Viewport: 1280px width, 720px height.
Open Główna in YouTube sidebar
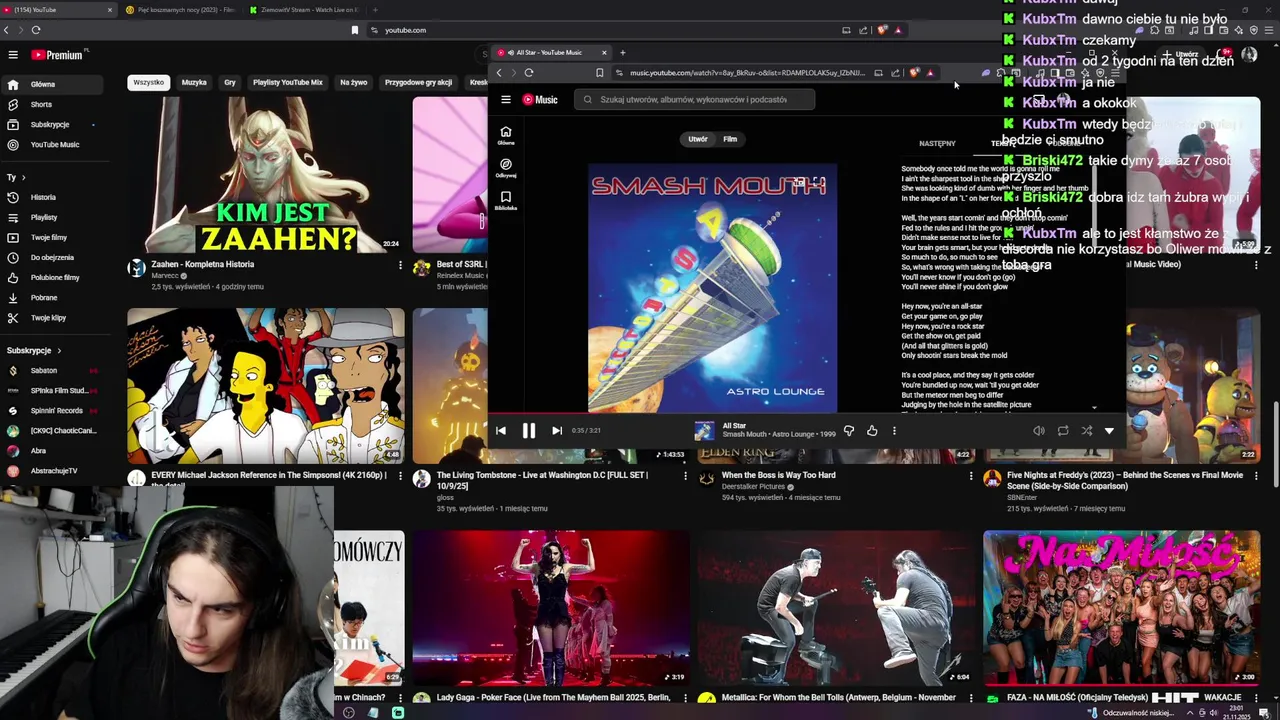click(52, 84)
